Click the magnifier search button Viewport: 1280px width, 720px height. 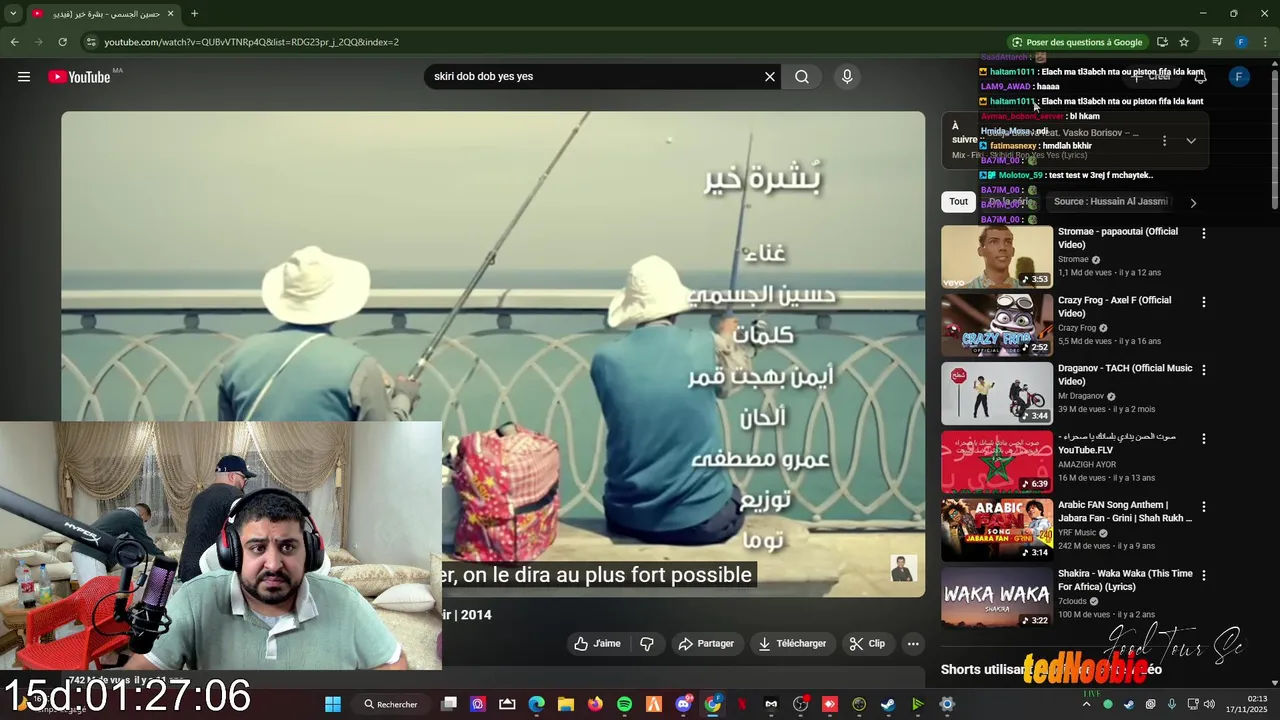click(x=802, y=77)
